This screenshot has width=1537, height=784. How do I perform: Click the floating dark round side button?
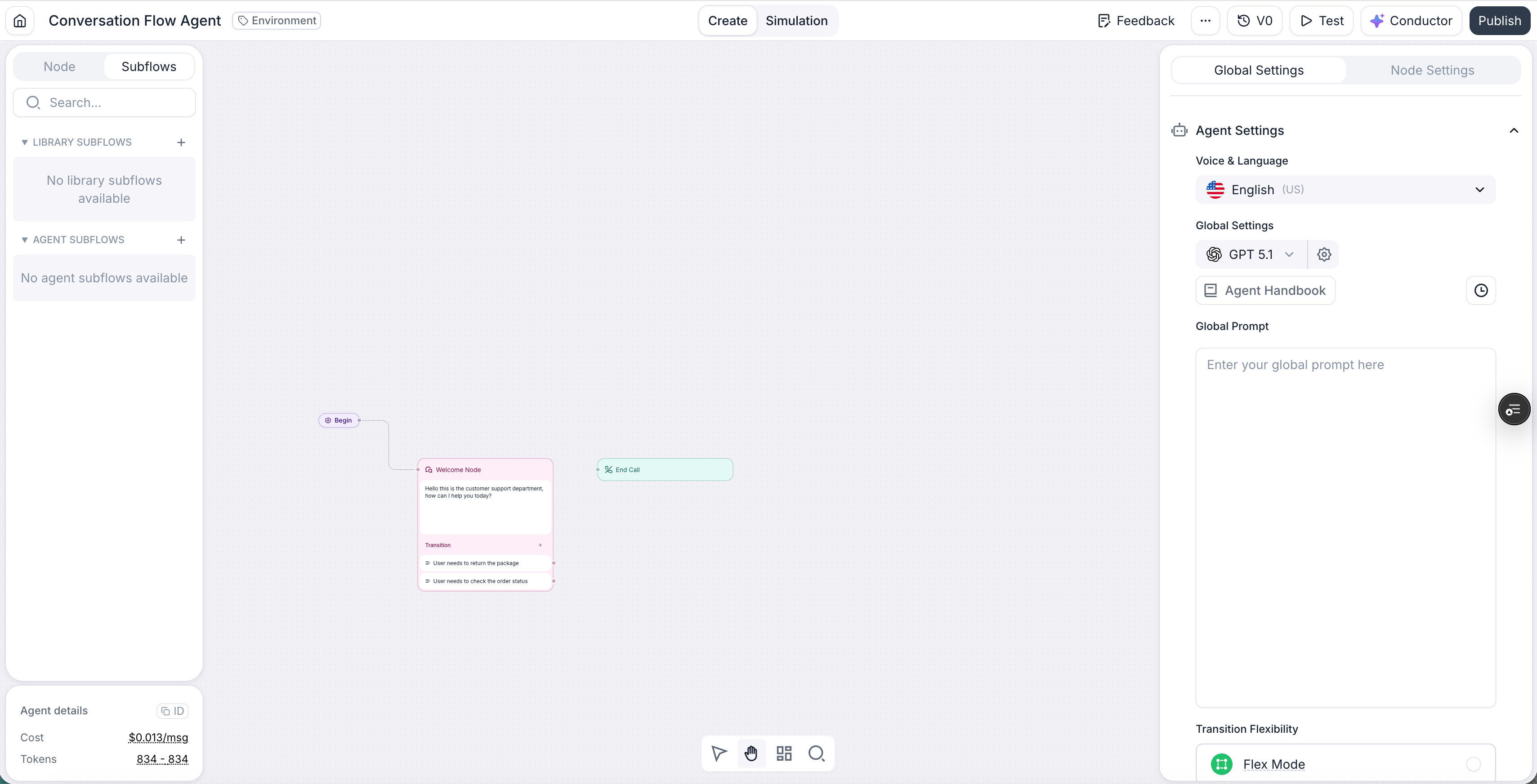1514,409
